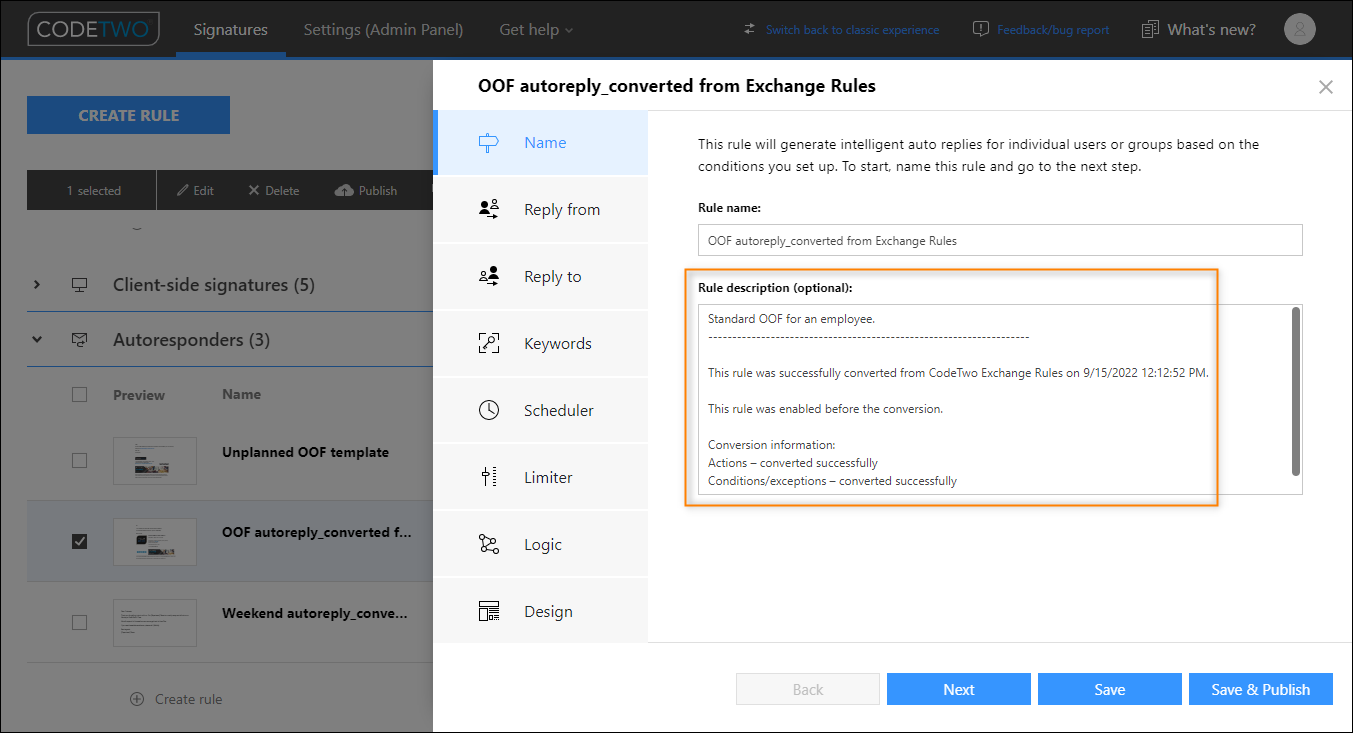The width and height of the screenshot is (1353, 733).
Task: Click the Design layout icon
Action: click(x=488, y=611)
